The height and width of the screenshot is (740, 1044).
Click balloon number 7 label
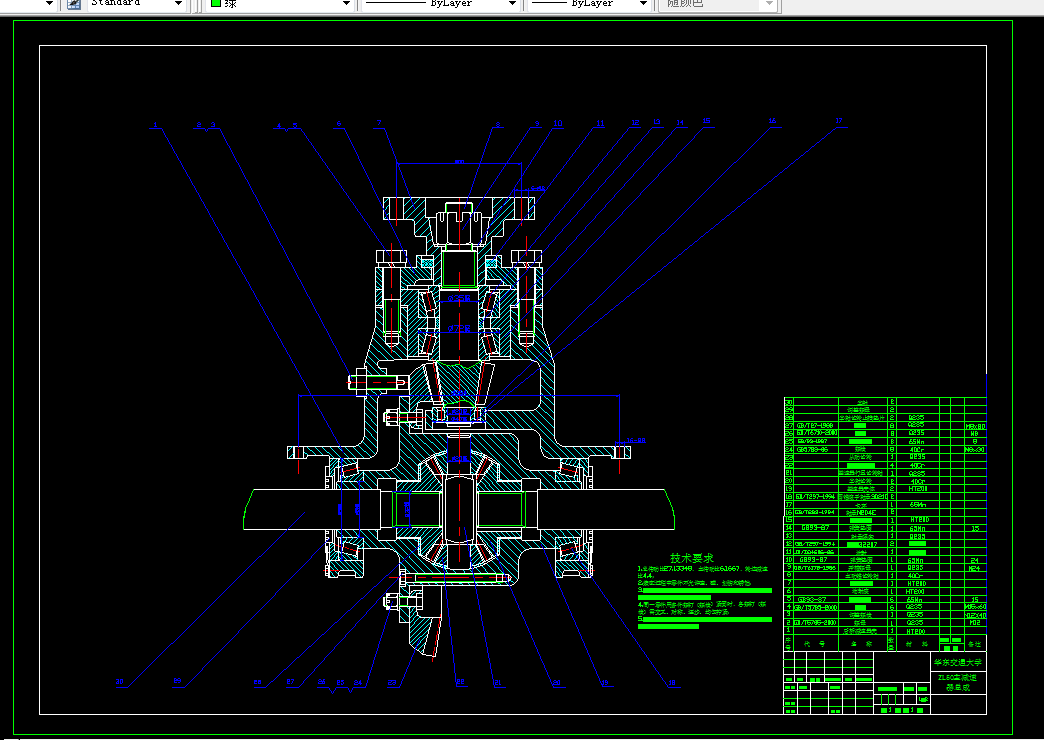click(x=379, y=123)
